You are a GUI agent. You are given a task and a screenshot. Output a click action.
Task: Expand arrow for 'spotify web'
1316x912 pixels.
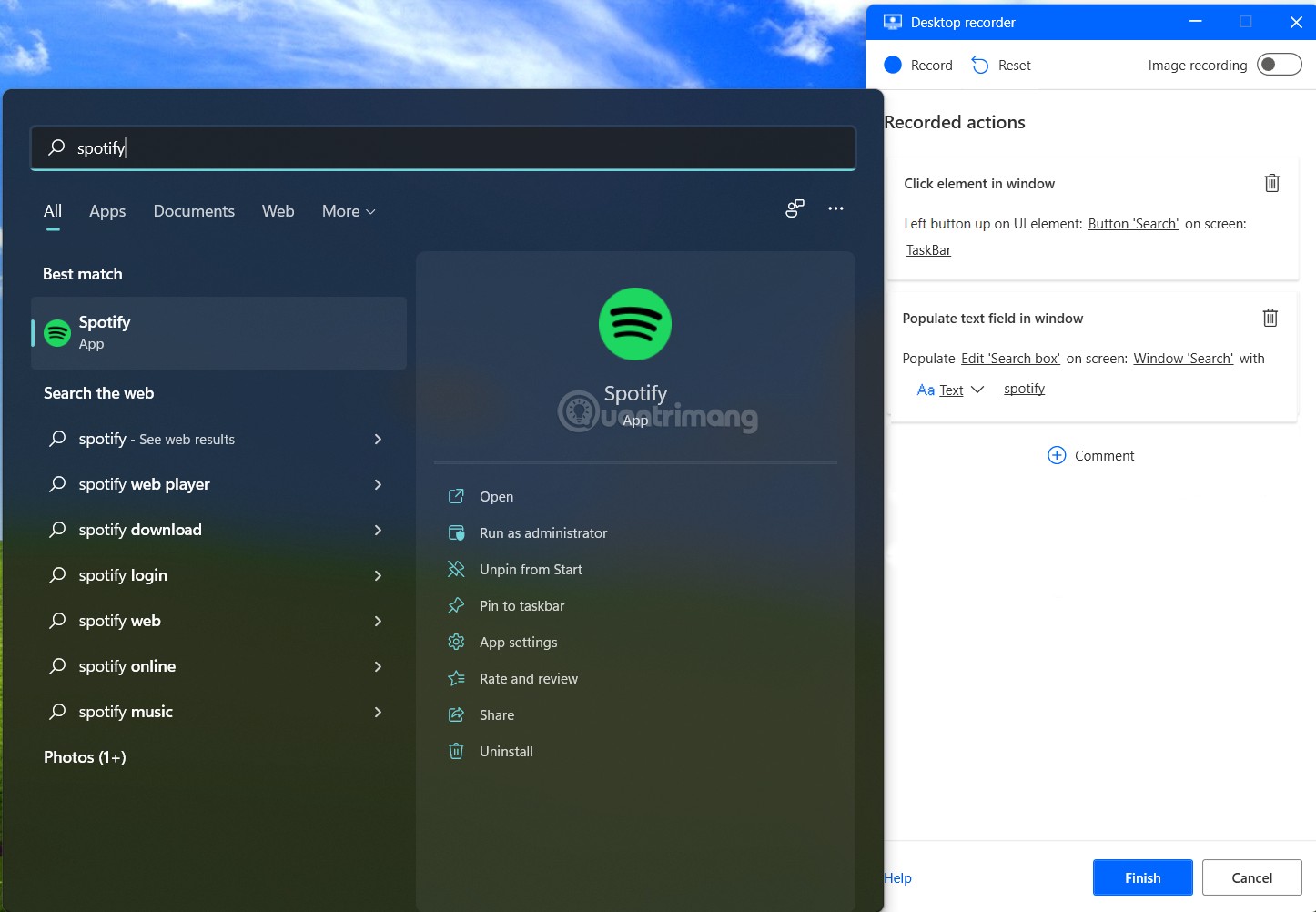tap(378, 621)
